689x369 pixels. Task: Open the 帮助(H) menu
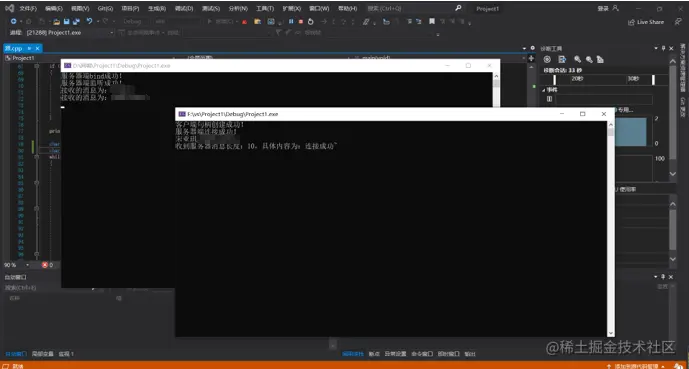pyautogui.click(x=347, y=8)
